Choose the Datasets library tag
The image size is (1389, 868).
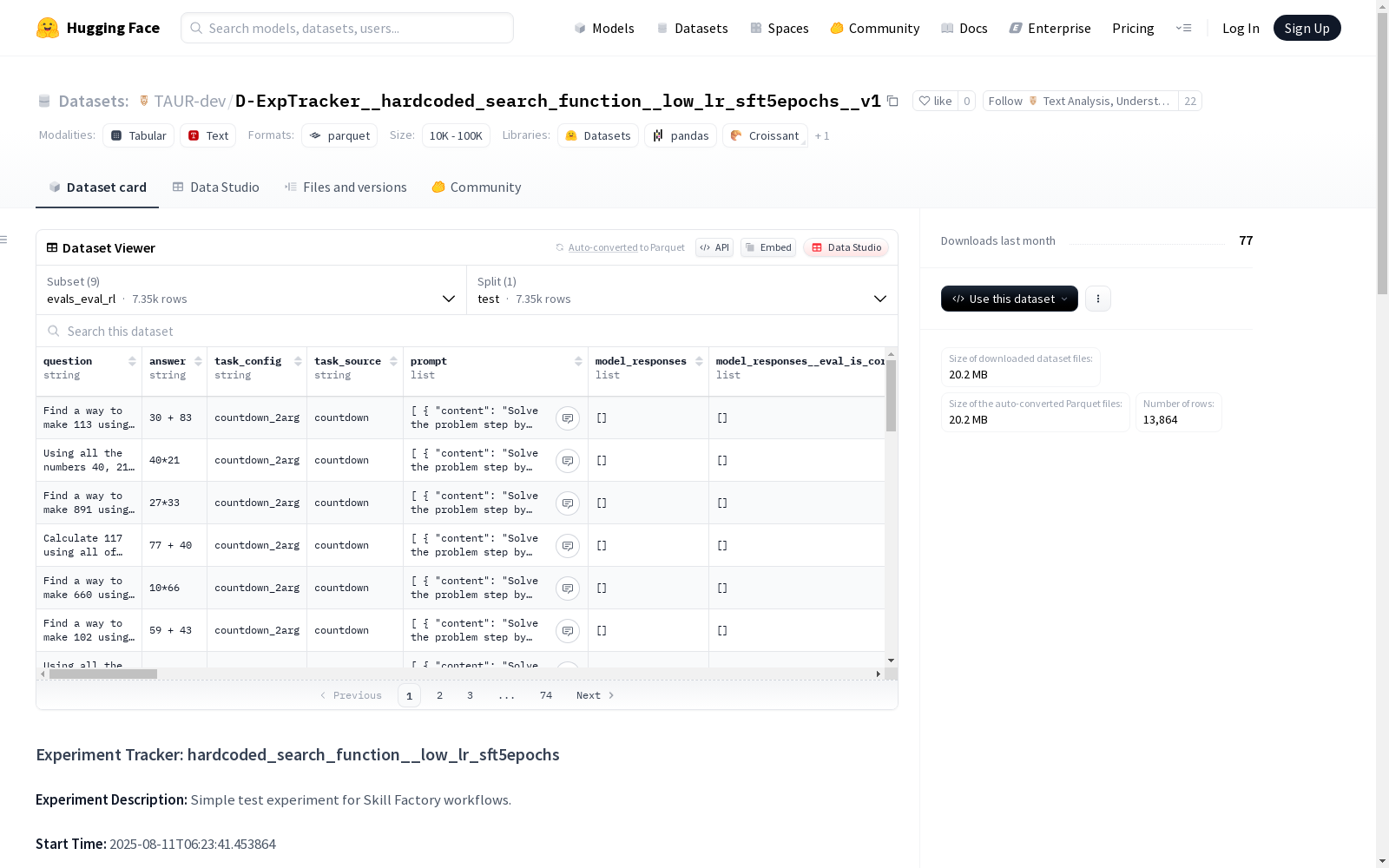click(x=598, y=135)
